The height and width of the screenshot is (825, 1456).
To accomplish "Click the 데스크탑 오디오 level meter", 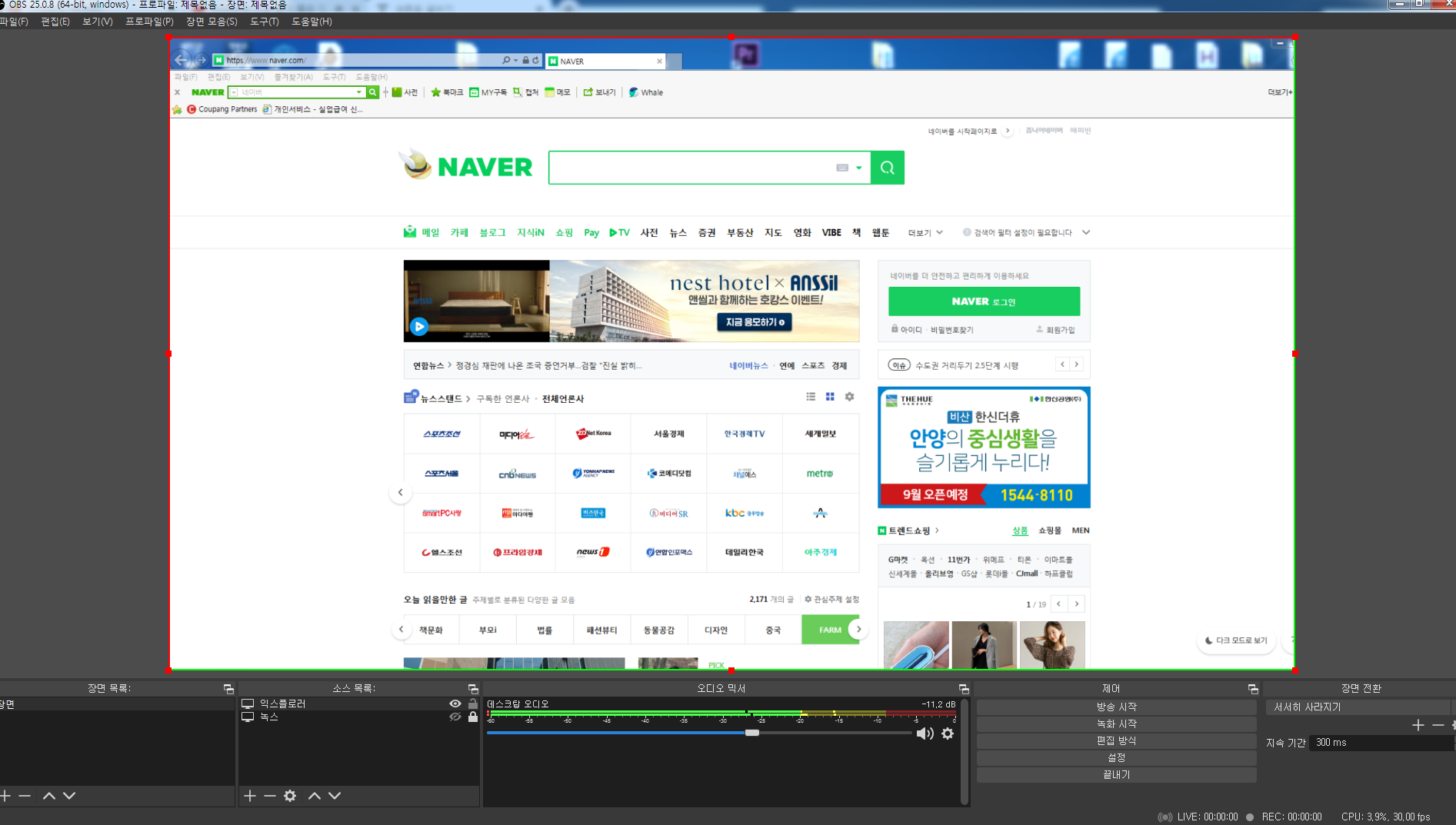I will click(721, 714).
